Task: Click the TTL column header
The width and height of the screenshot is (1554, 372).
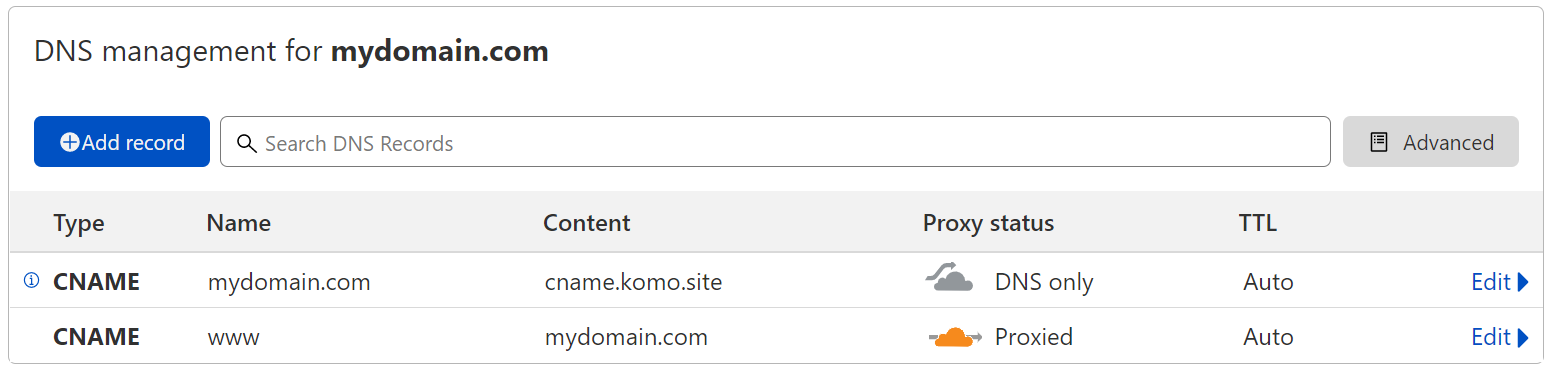Action: tap(1258, 222)
